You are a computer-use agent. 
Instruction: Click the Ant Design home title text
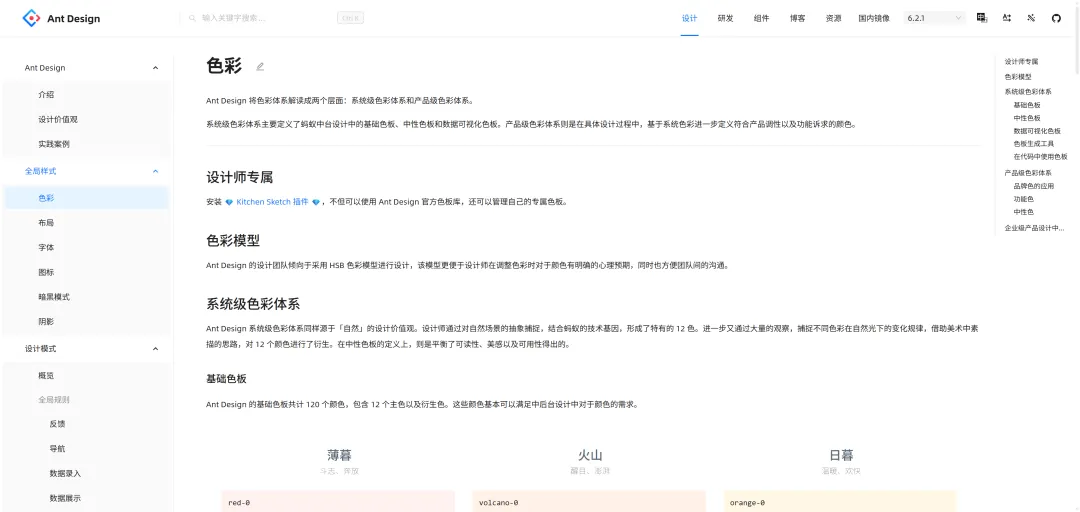tap(74, 19)
